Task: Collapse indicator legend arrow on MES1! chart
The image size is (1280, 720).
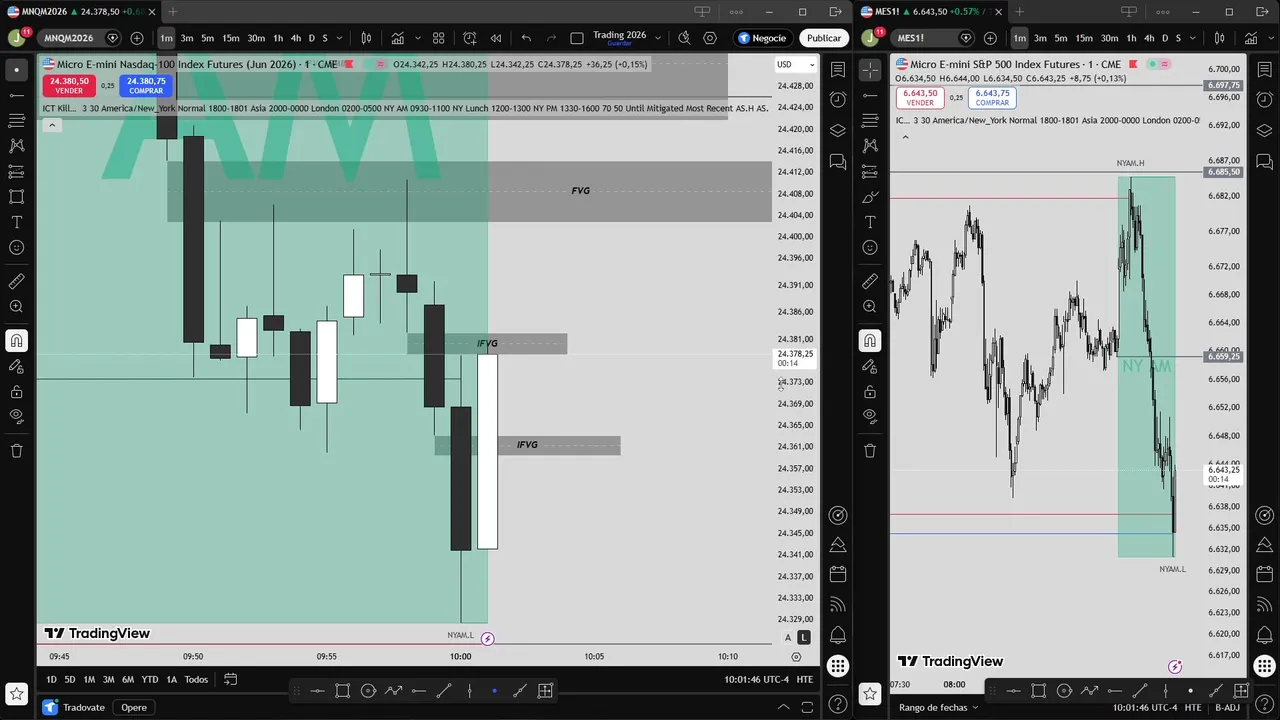Action: point(905,137)
